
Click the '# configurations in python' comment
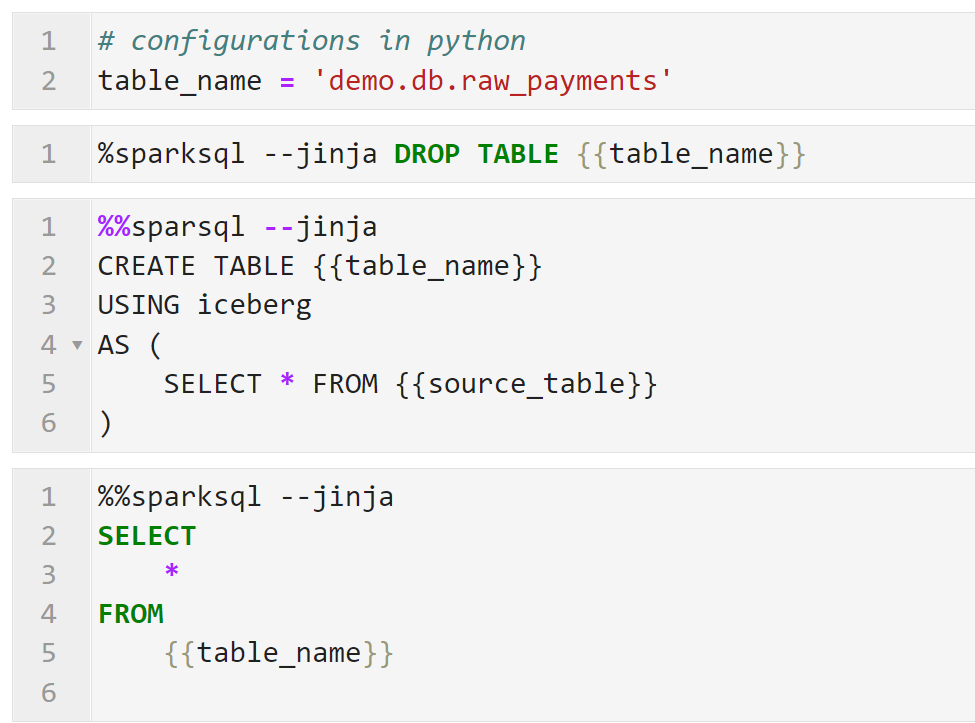311,41
